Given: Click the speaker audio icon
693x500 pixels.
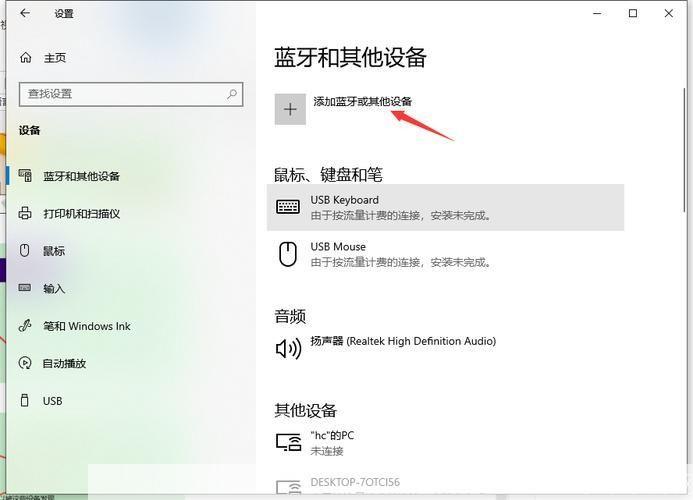Looking at the screenshot, I should tap(288, 348).
